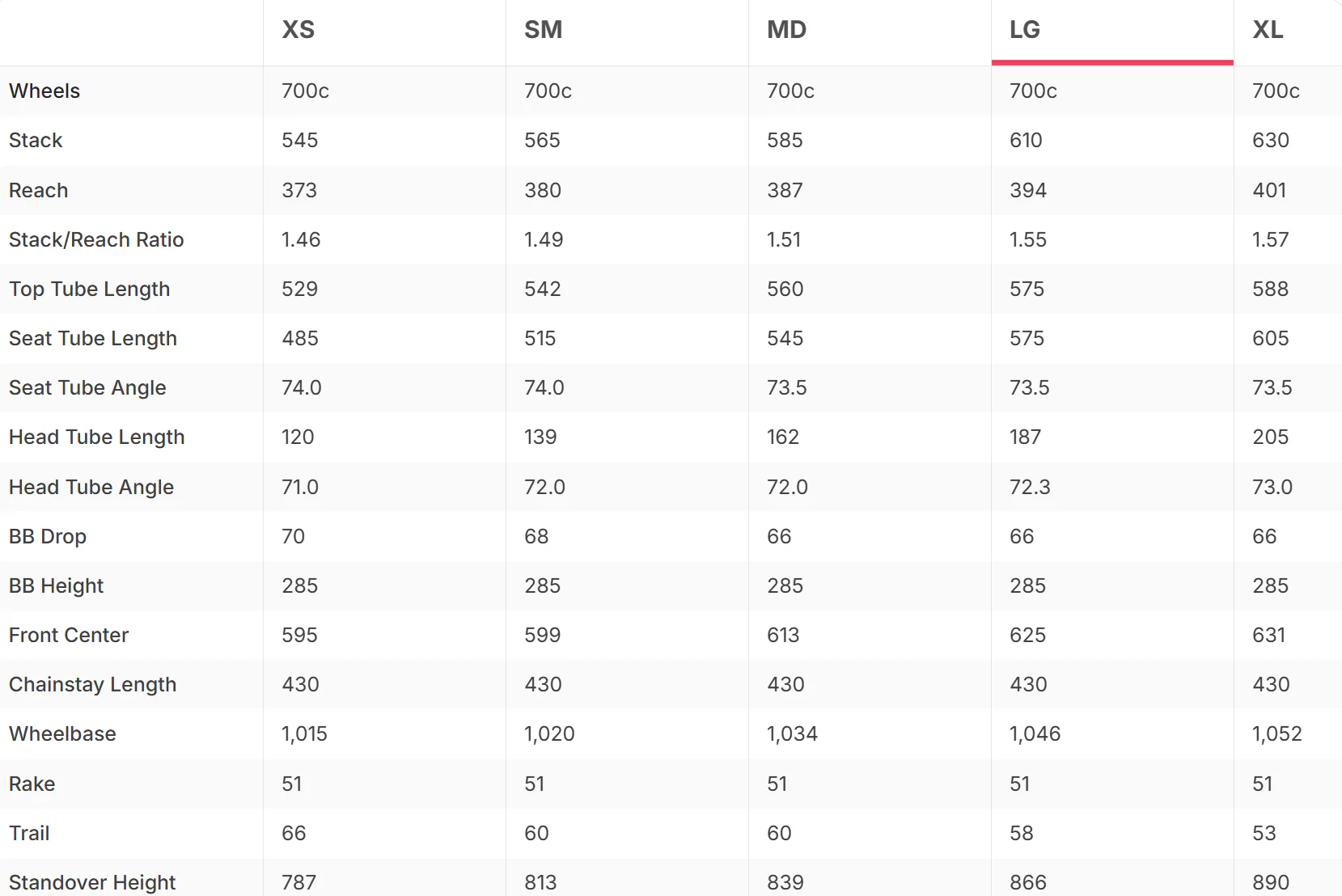The image size is (1342, 896).
Task: Click the BB Drop row label
Action: click(48, 537)
